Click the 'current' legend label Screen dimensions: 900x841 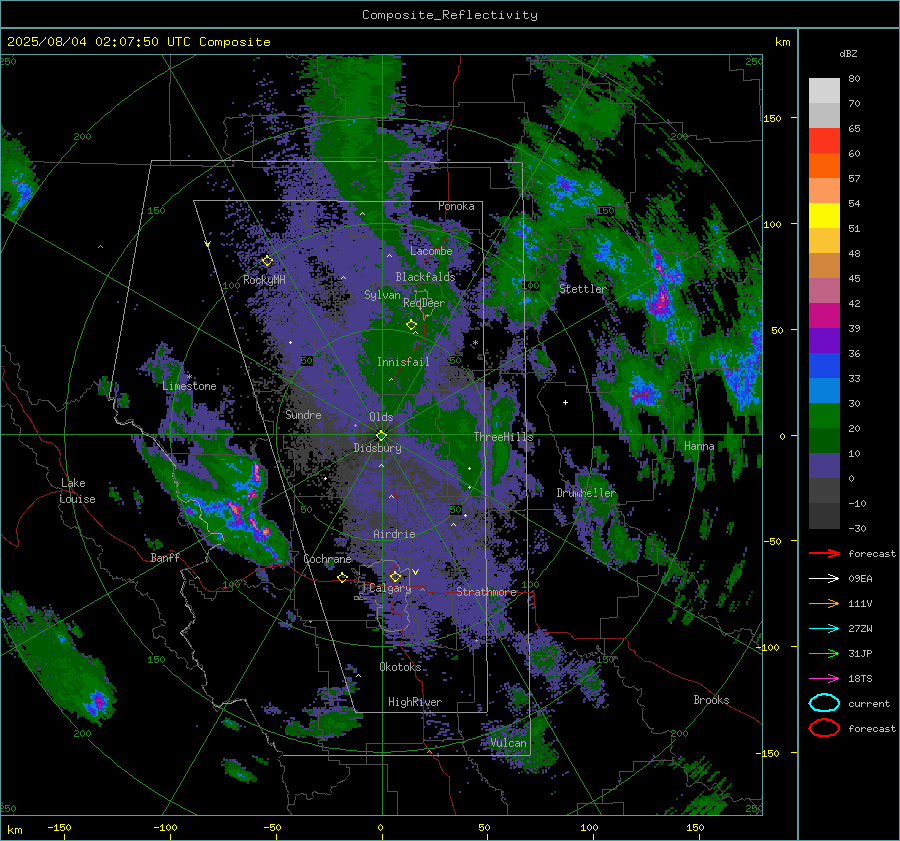(869, 703)
